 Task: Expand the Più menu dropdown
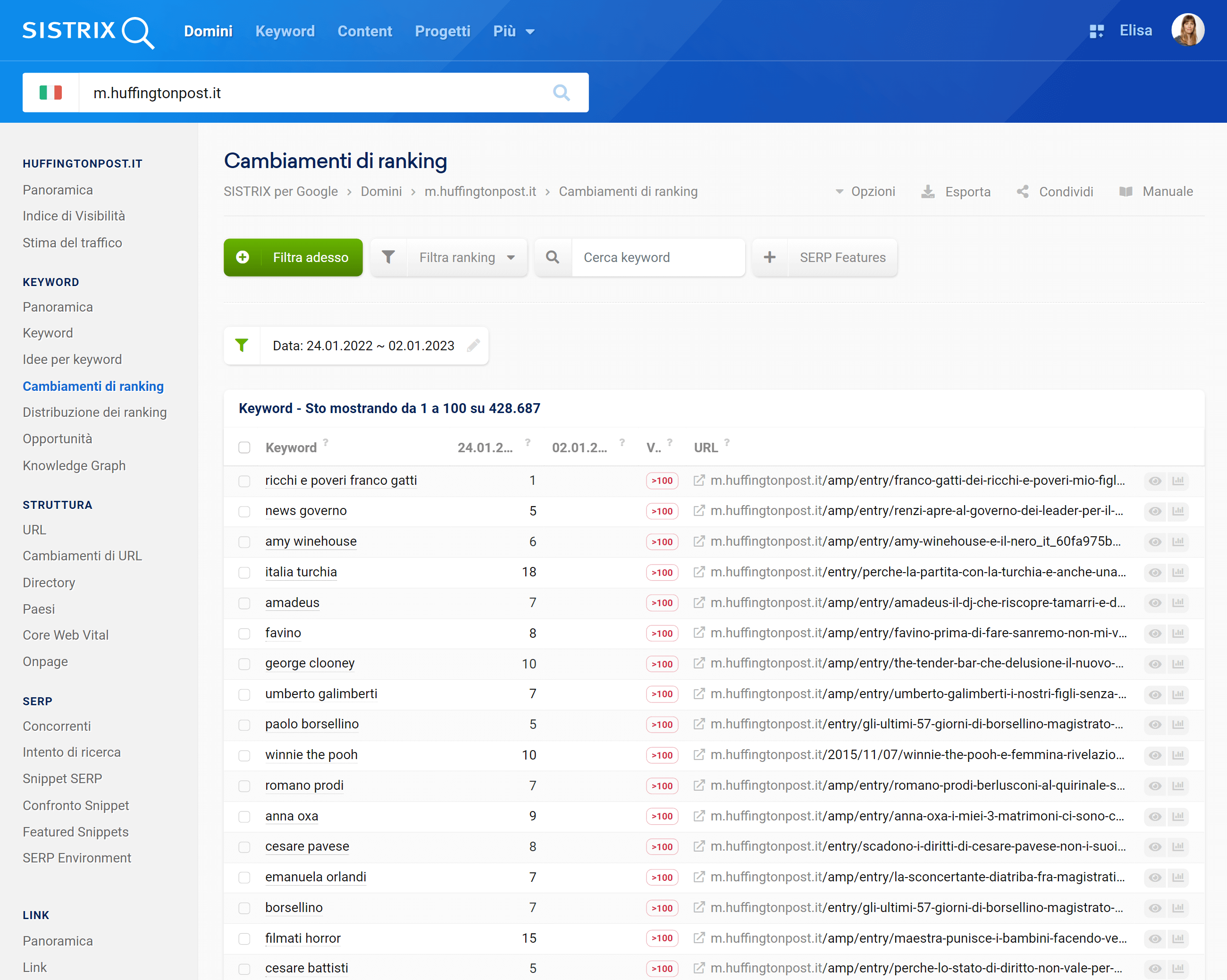(513, 31)
